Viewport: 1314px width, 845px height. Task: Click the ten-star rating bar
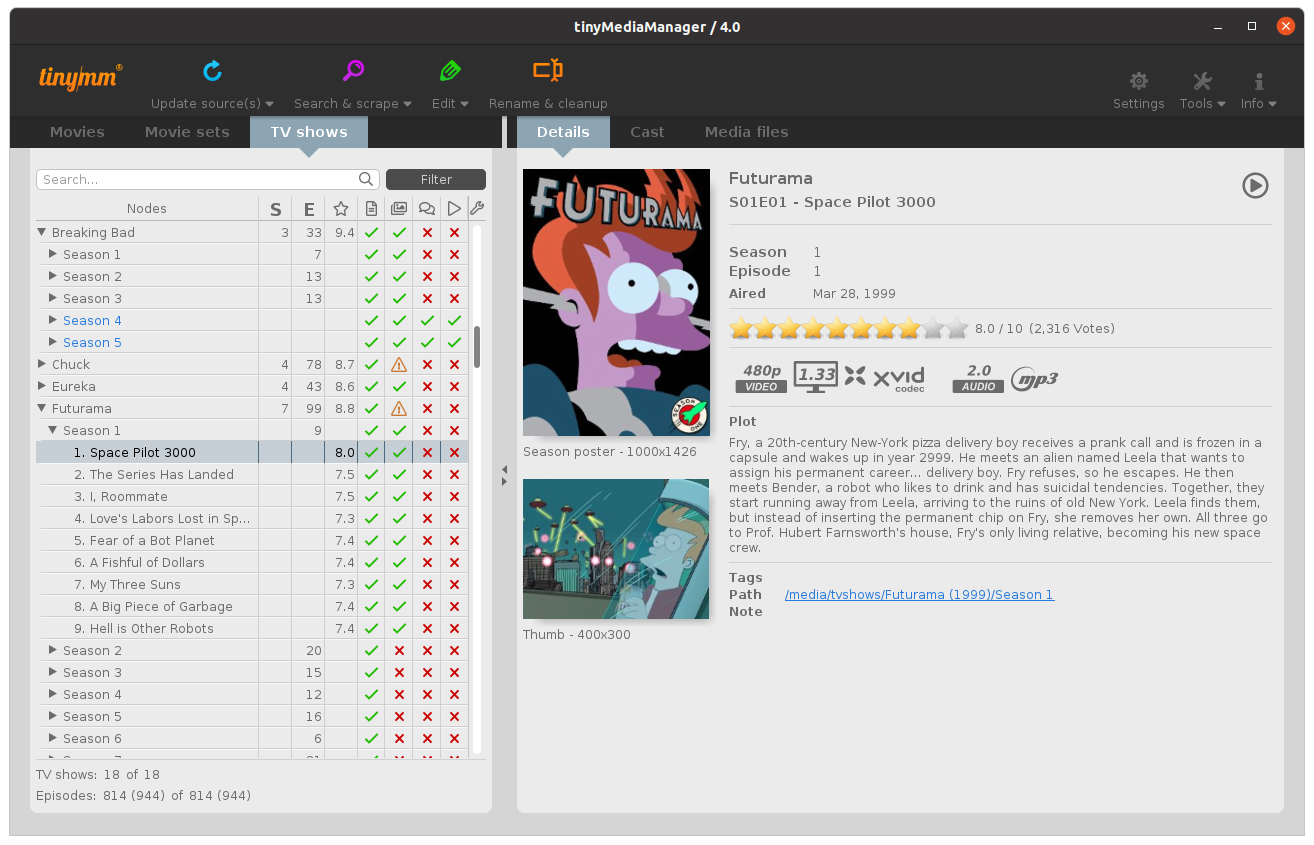coord(848,328)
